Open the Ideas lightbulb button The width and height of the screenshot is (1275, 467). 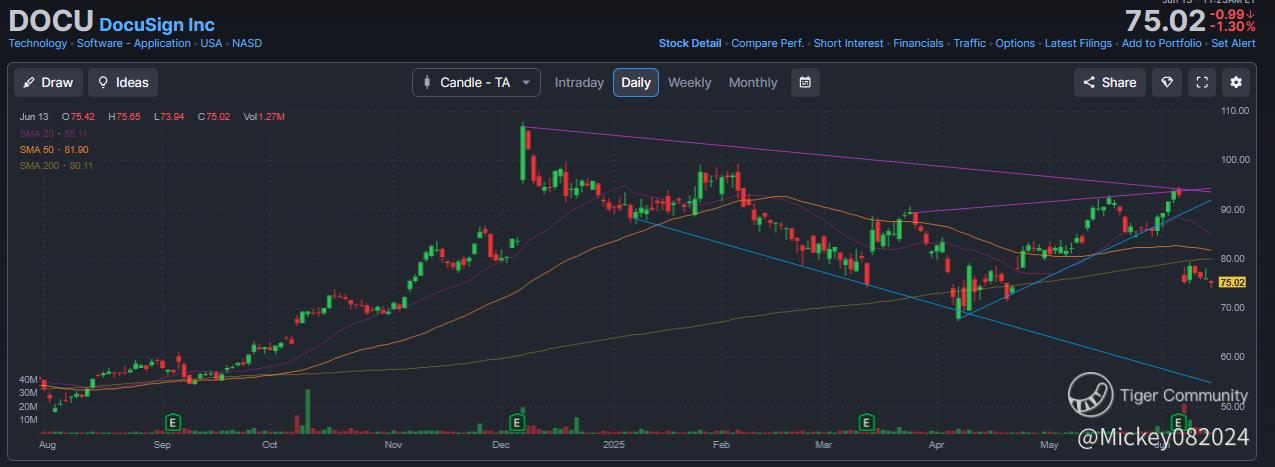coord(124,82)
